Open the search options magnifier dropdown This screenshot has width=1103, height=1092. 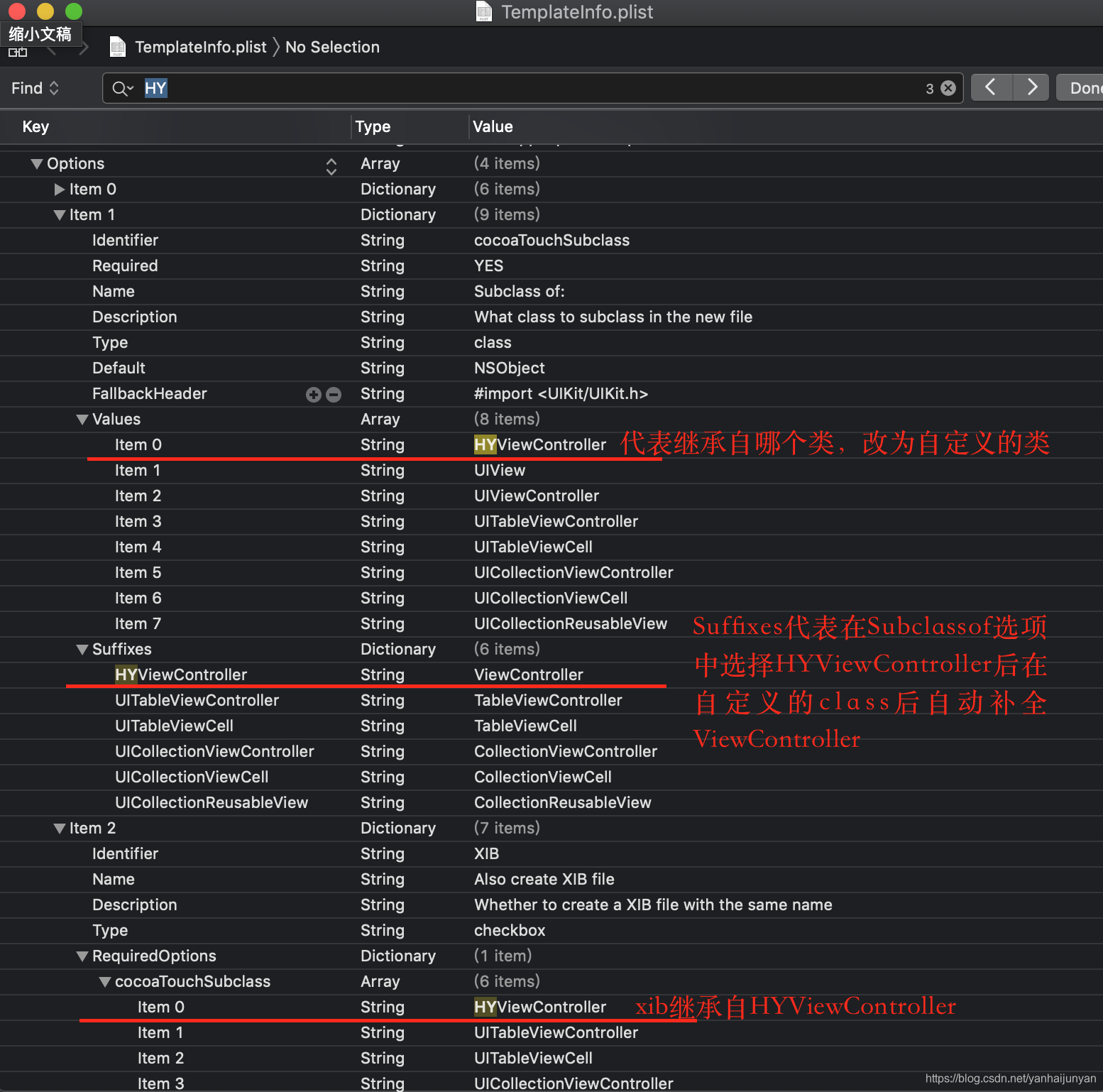pos(123,88)
